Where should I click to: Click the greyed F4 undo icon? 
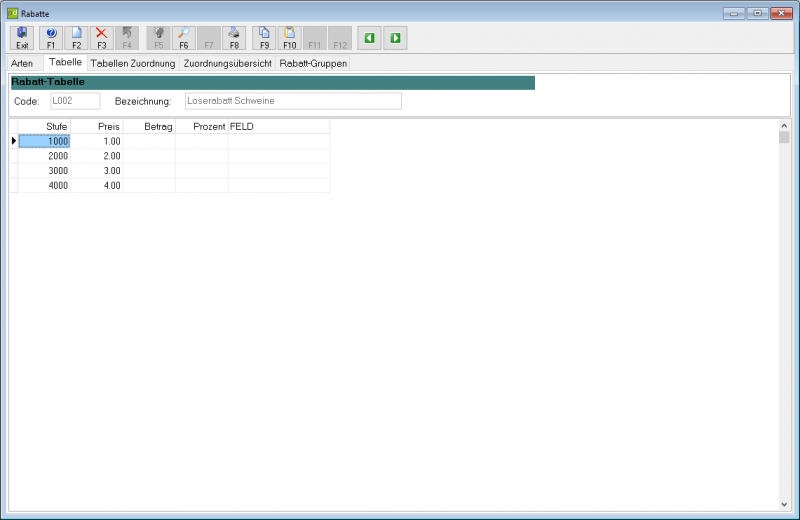coord(127,38)
